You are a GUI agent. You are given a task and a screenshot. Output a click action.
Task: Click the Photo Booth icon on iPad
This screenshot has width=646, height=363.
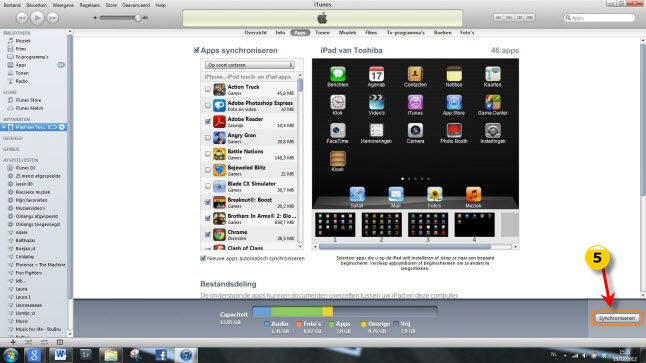point(454,131)
